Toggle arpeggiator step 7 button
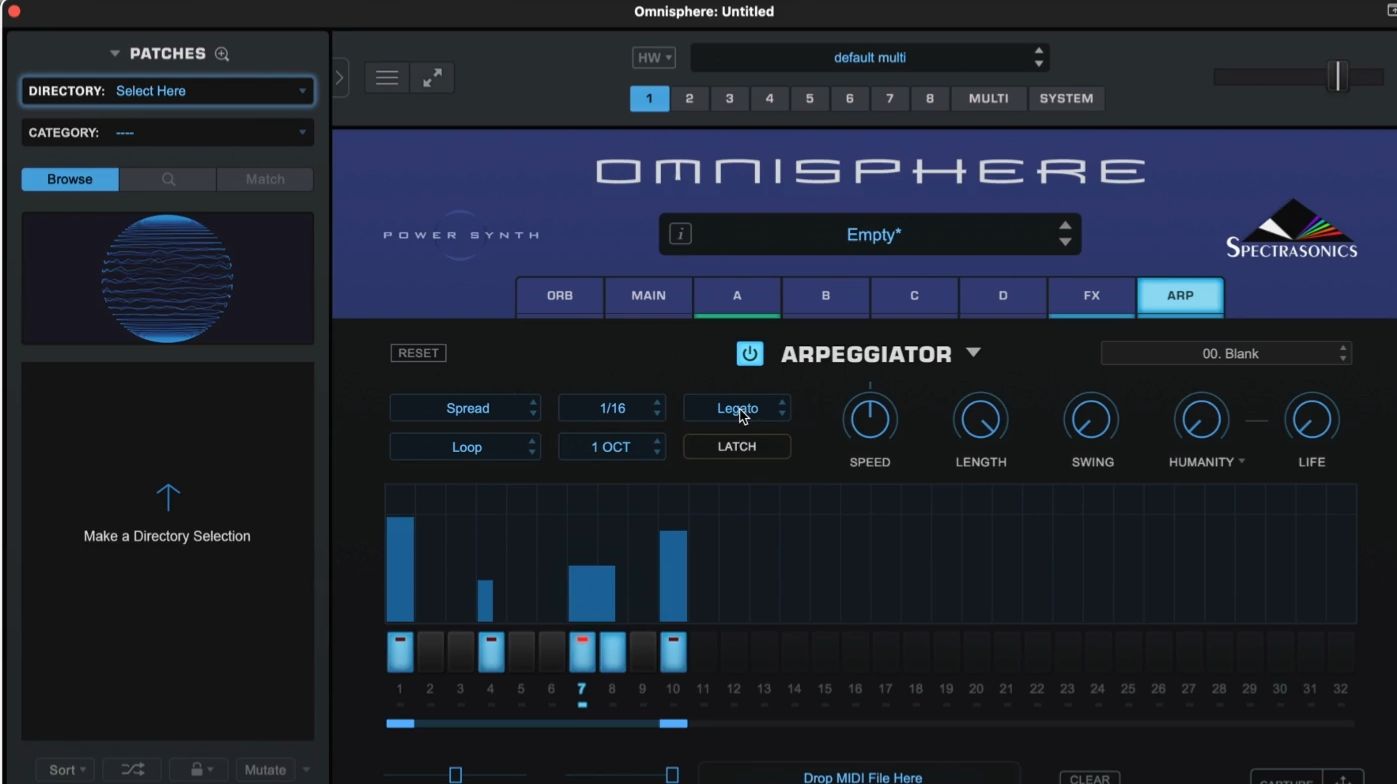 coord(582,652)
